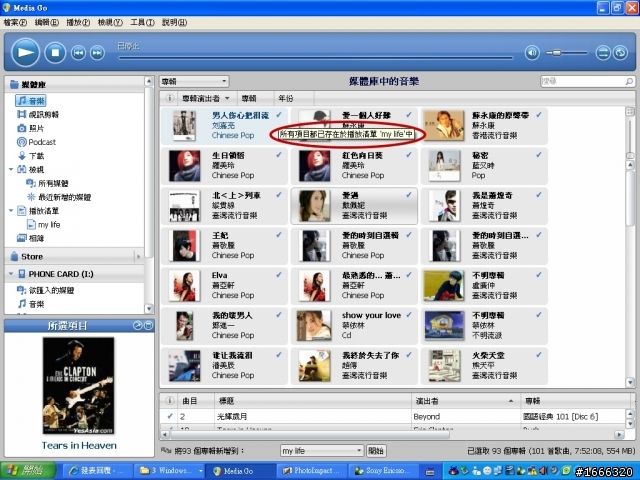Open the media-to-import item under PHONE CARD
Screen dimensions: 640x480
click(46, 290)
